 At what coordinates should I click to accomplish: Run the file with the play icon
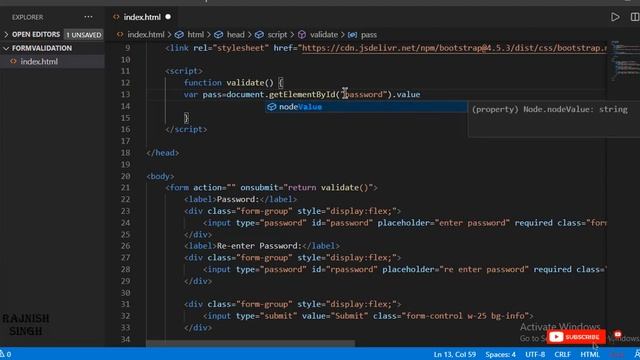click(x=615, y=17)
